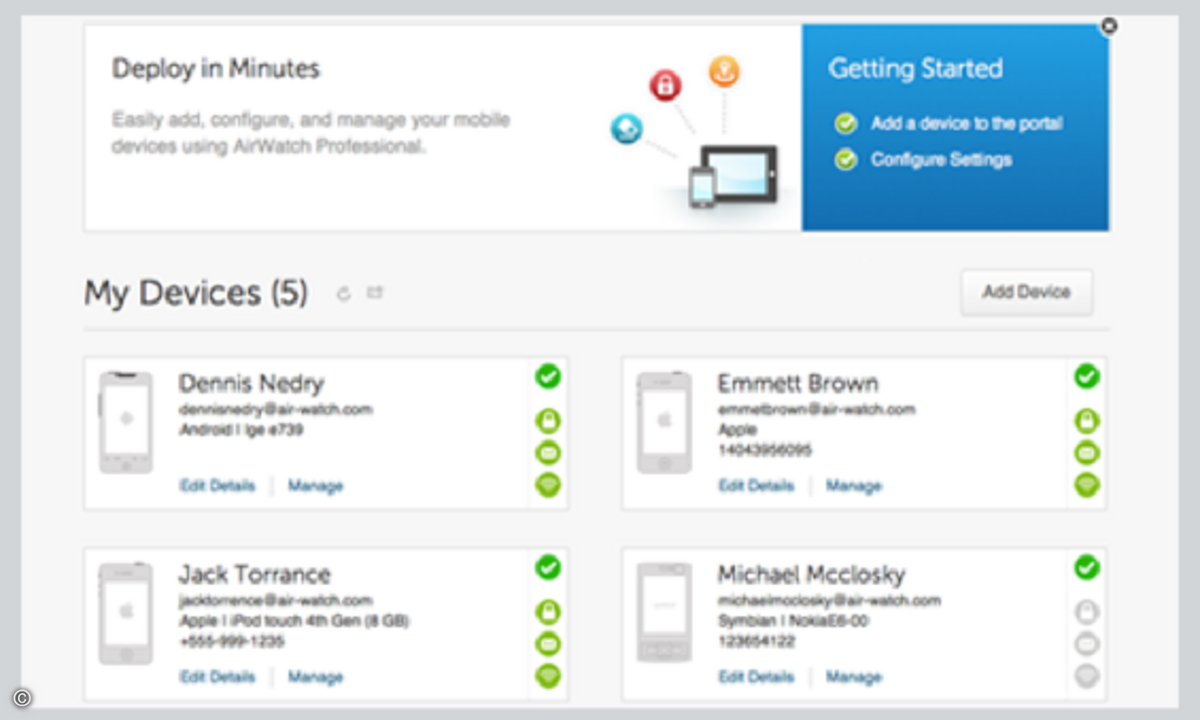The image size is (1200, 720).
Task: Click Dennis Nedry's lock icon
Action: [x=548, y=421]
